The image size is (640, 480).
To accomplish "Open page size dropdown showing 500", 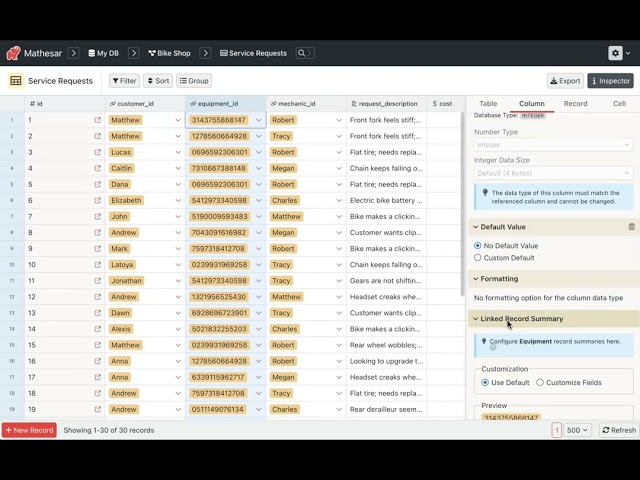I will tap(577, 430).
